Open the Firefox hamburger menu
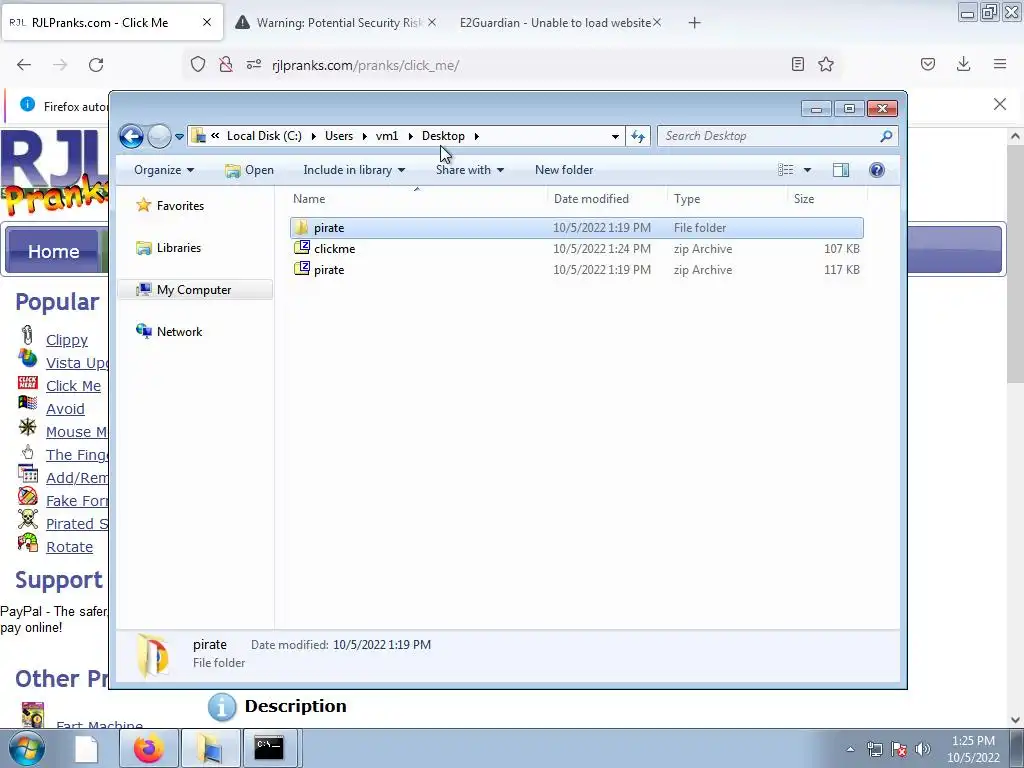Image resolution: width=1024 pixels, height=768 pixels. (x=1000, y=64)
